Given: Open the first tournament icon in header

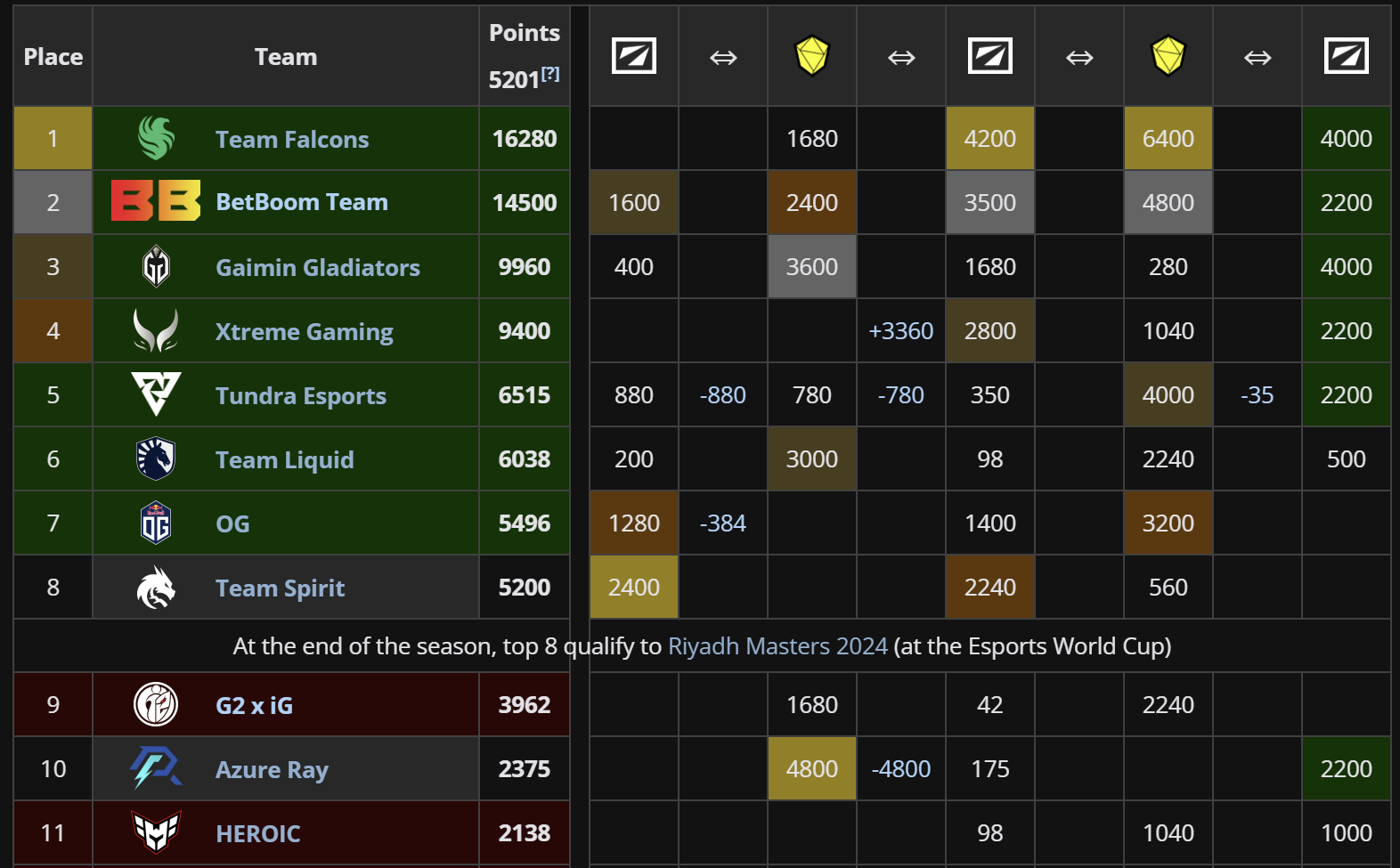Looking at the screenshot, I should coord(633,56).
